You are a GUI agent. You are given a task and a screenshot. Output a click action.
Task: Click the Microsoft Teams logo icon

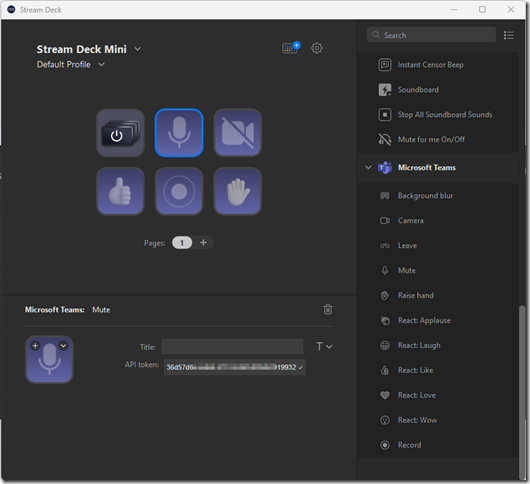click(x=385, y=168)
